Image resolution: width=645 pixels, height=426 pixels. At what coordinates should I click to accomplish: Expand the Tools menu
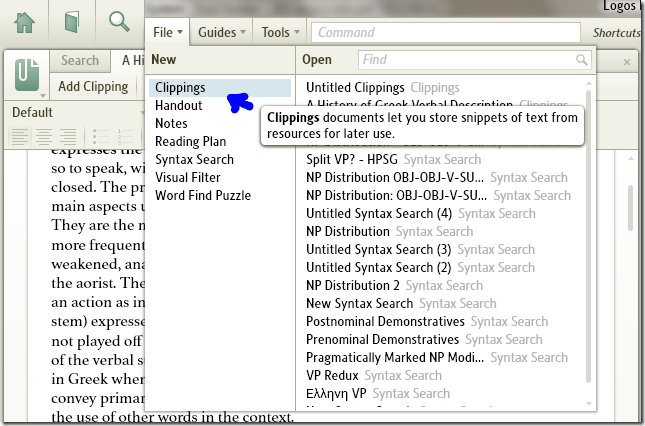pos(280,32)
